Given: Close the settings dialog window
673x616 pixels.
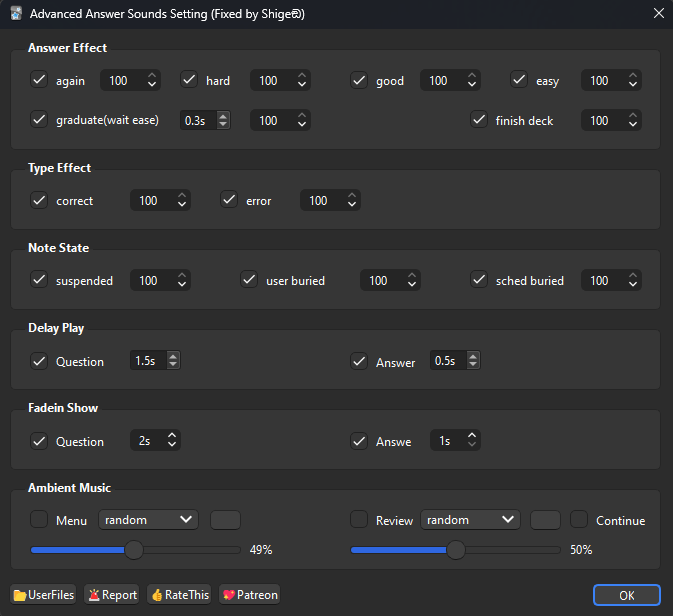Looking at the screenshot, I should click(x=658, y=14).
